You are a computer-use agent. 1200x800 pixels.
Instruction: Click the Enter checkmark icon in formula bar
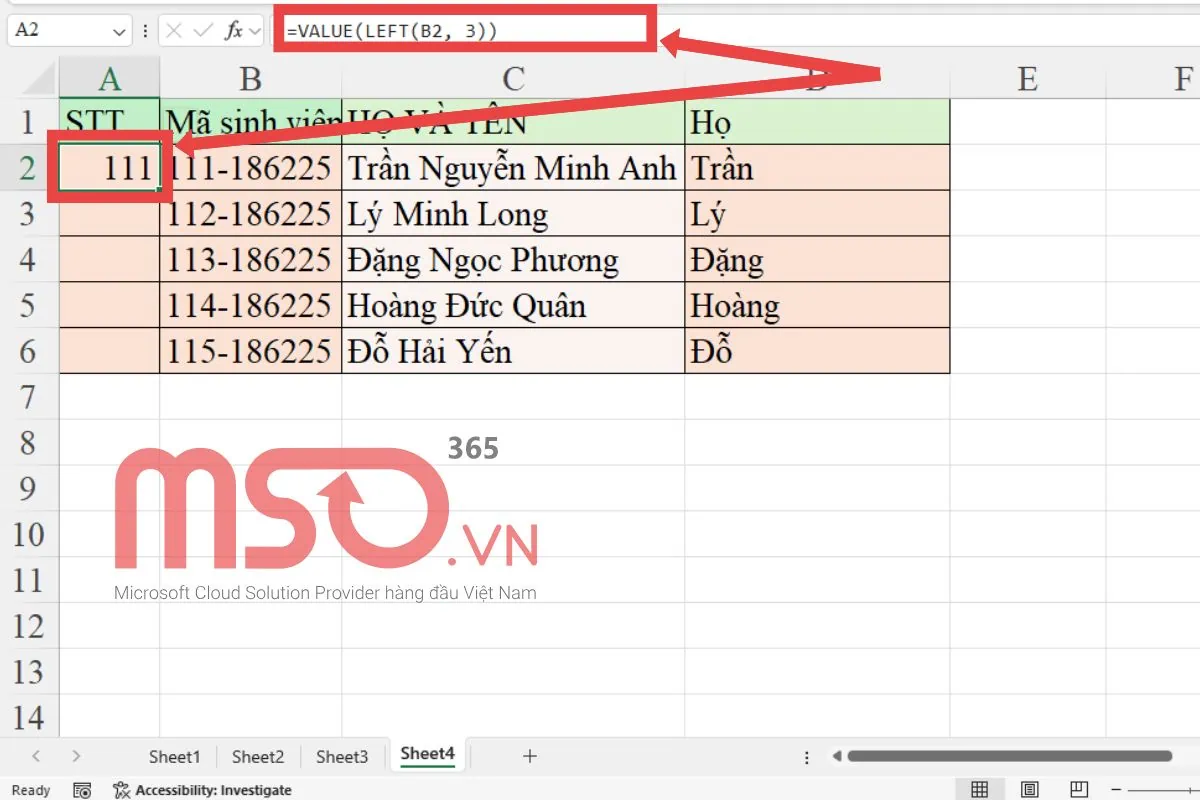[x=202, y=29]
